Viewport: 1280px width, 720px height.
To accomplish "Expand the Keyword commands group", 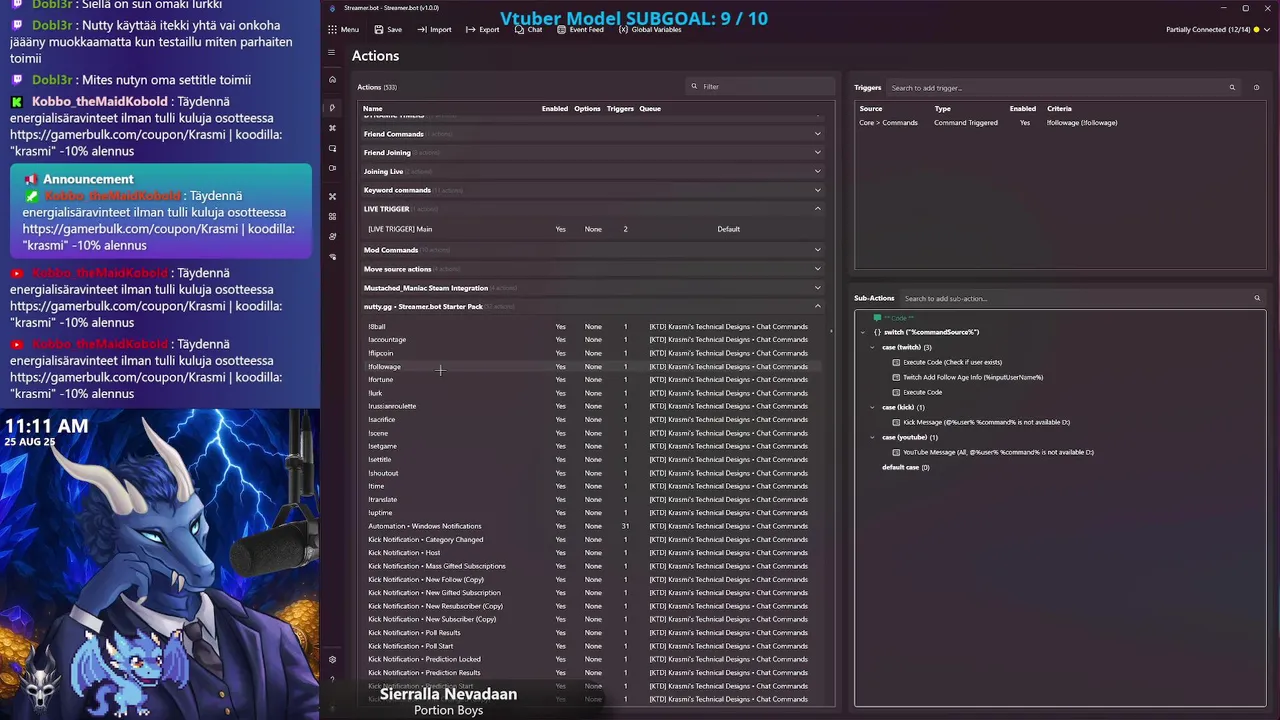I will 817,190.
